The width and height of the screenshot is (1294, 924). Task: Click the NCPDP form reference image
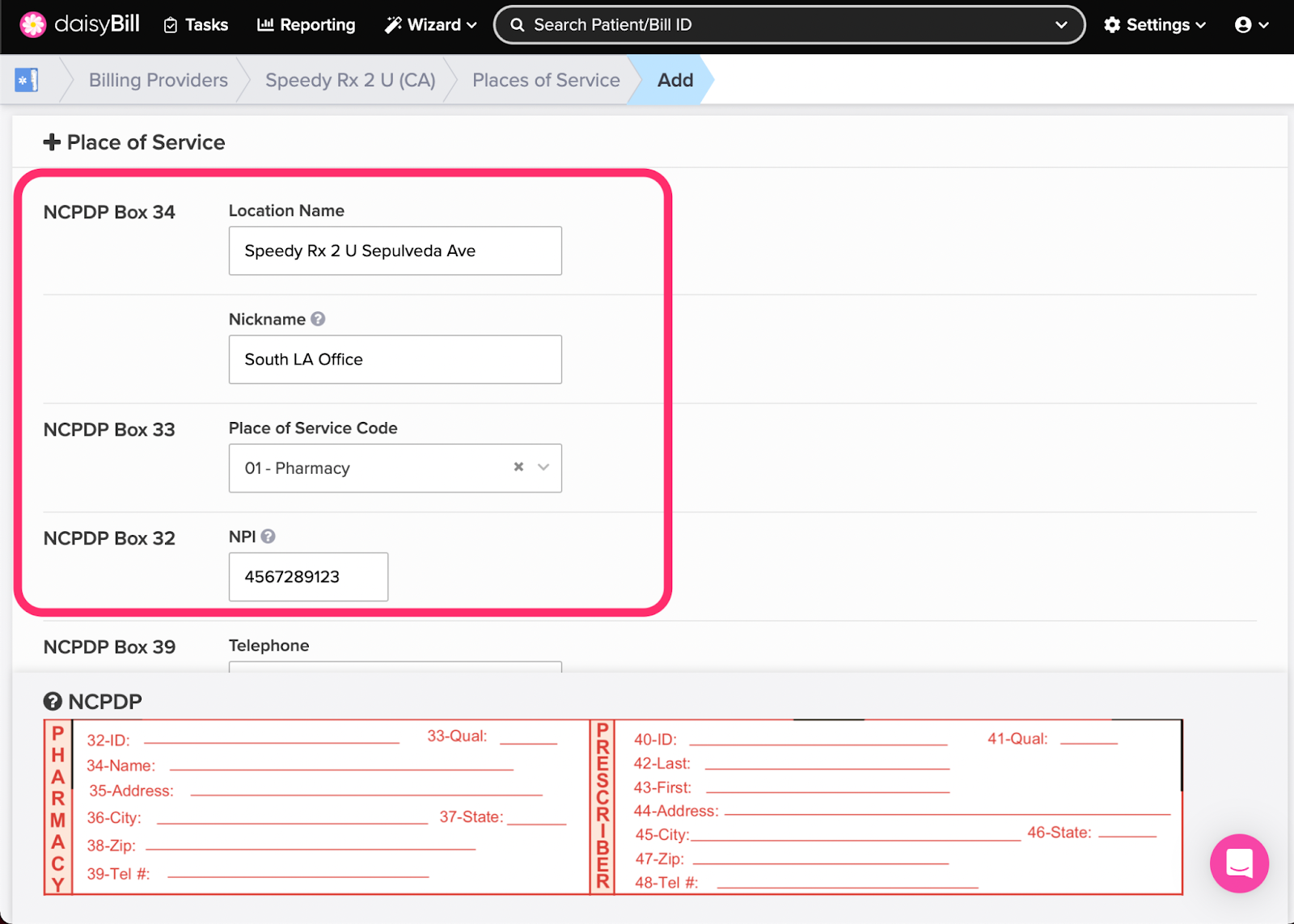point(613,807)
